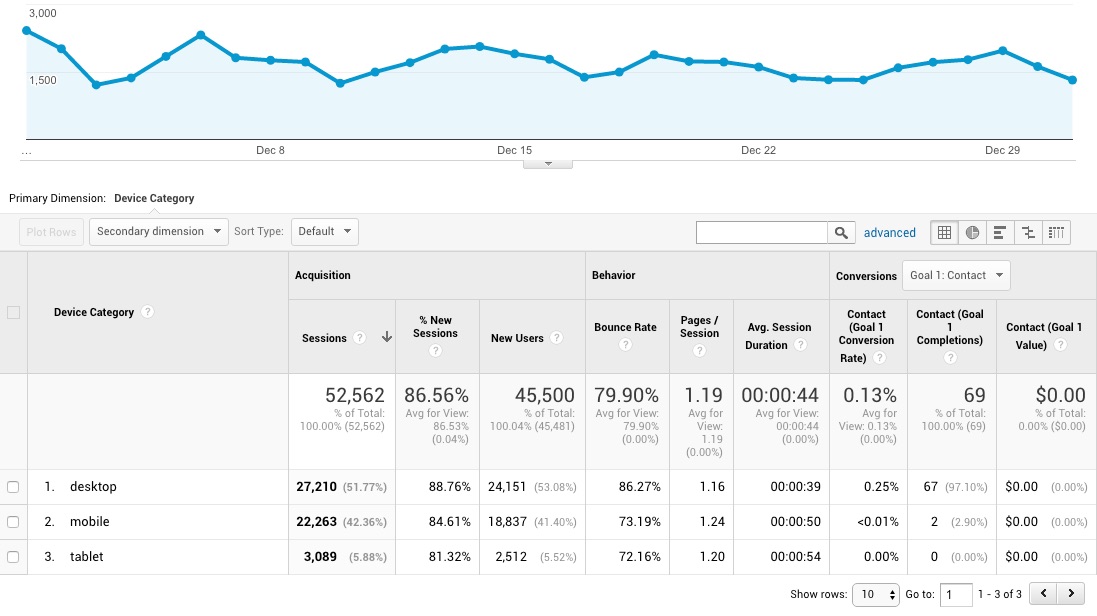The height and width of the screenshot is (616, 1097).
Task: Click the Bounce Rate help question mark
Action: coord(625,345)
